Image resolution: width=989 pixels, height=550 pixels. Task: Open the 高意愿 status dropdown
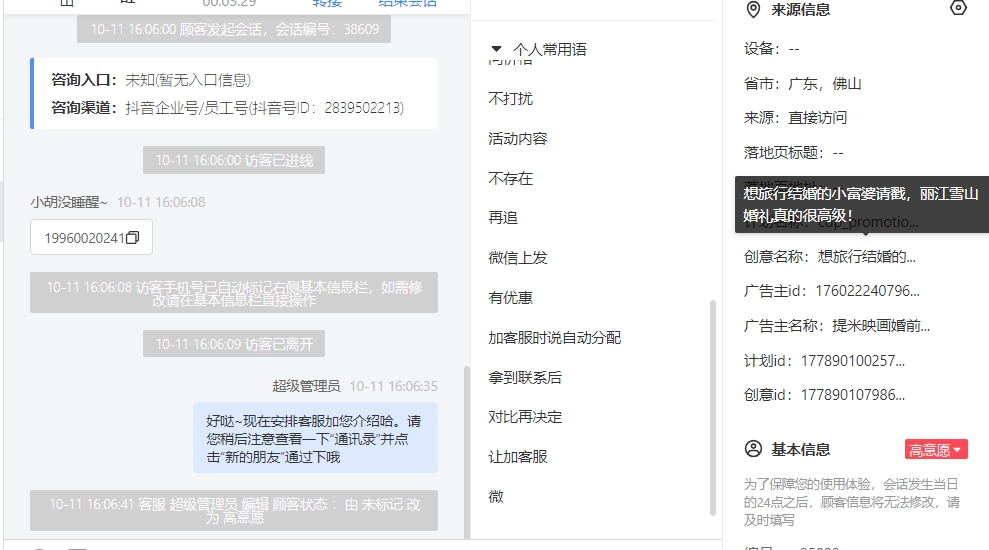(936, 450)
